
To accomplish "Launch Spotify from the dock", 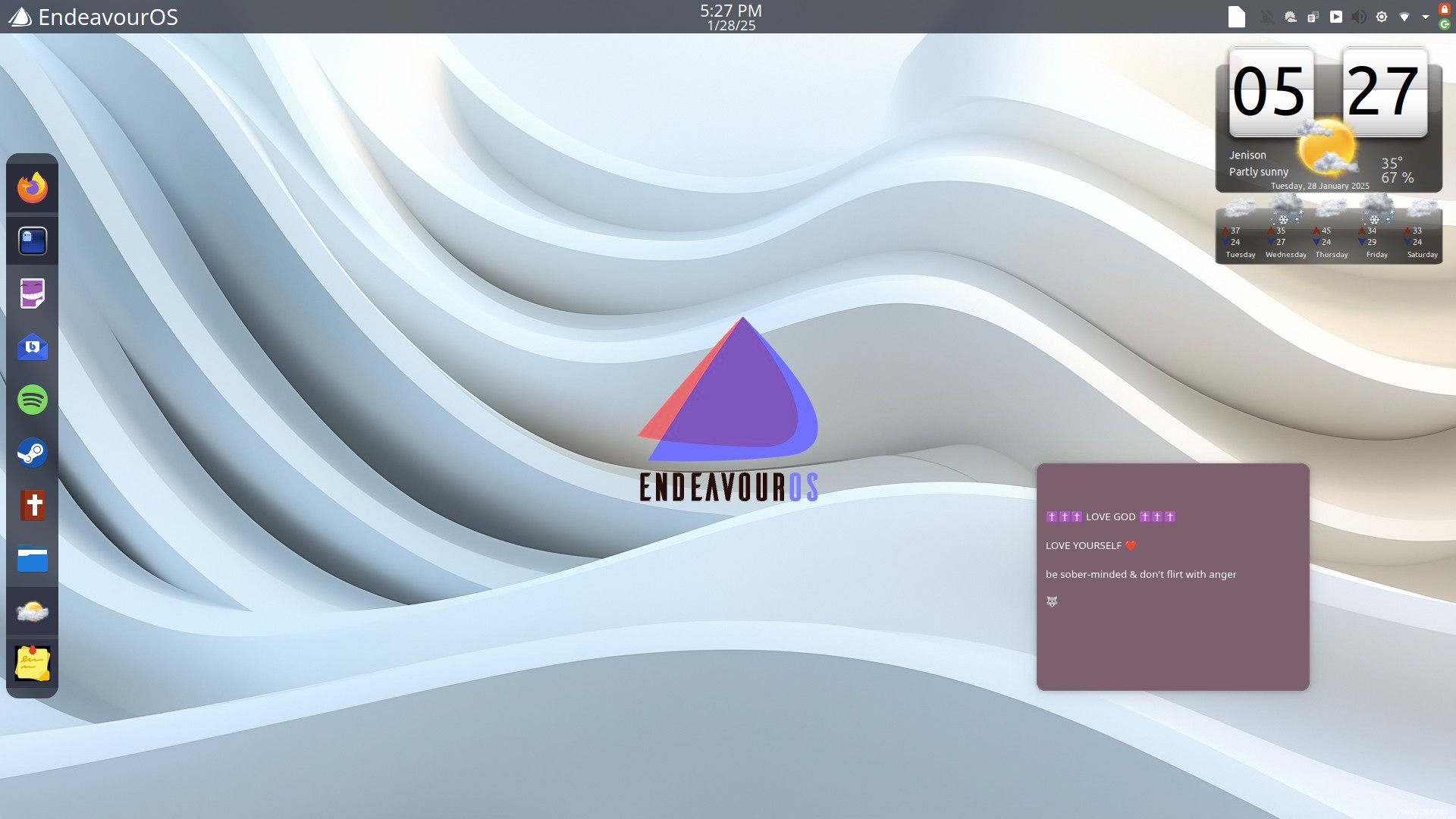I will point(33,400).
